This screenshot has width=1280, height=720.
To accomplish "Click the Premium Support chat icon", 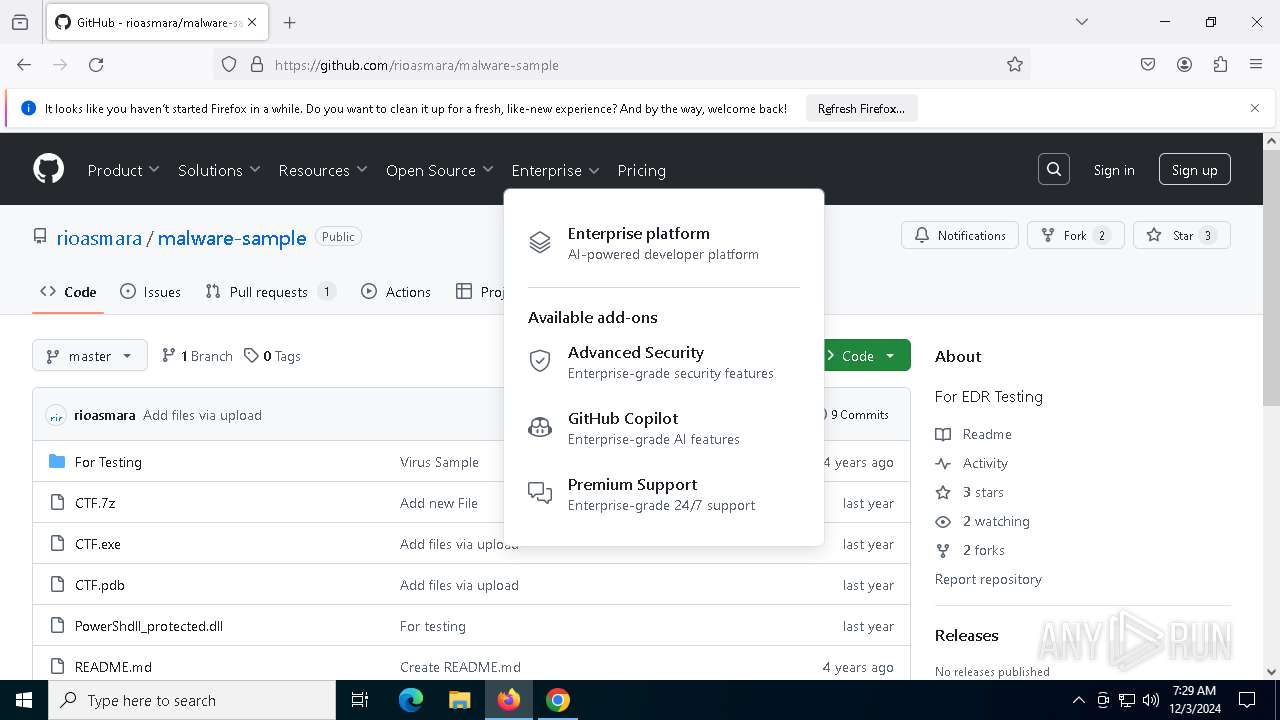I will pyautogui.click(x=540, y=493).
